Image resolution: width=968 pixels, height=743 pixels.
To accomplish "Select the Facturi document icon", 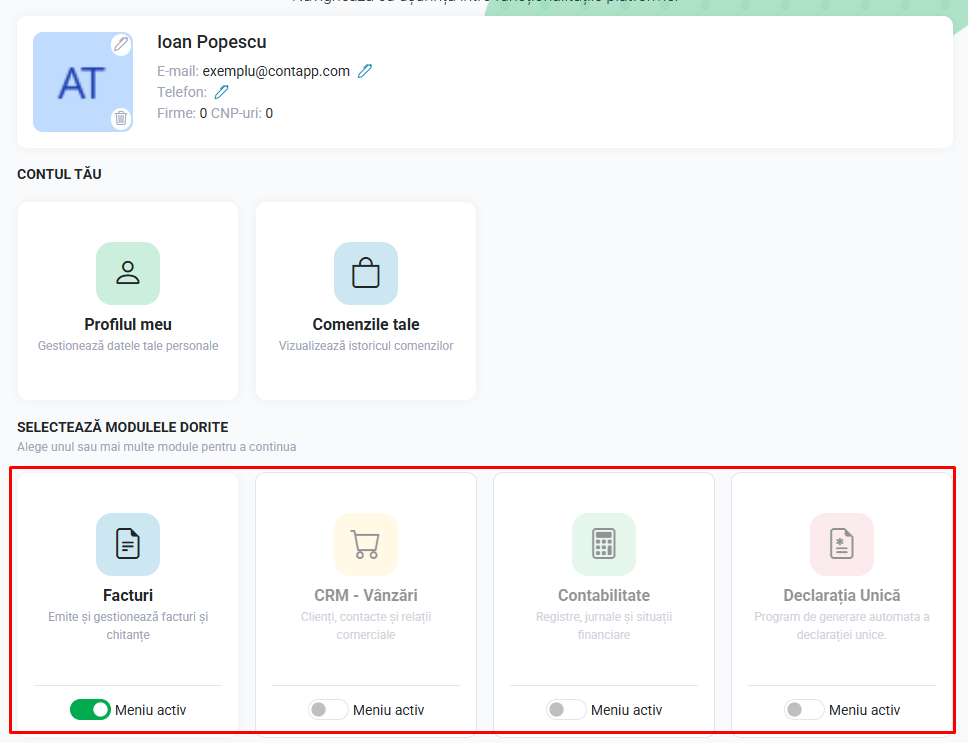I will pyautogui.click(x=128, y=544).
